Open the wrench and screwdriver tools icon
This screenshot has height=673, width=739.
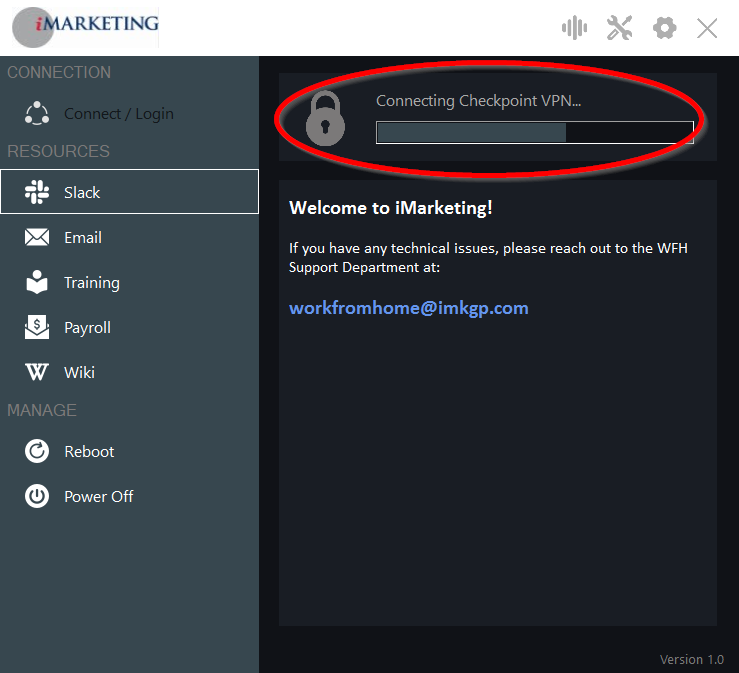[x=620, y=28]
